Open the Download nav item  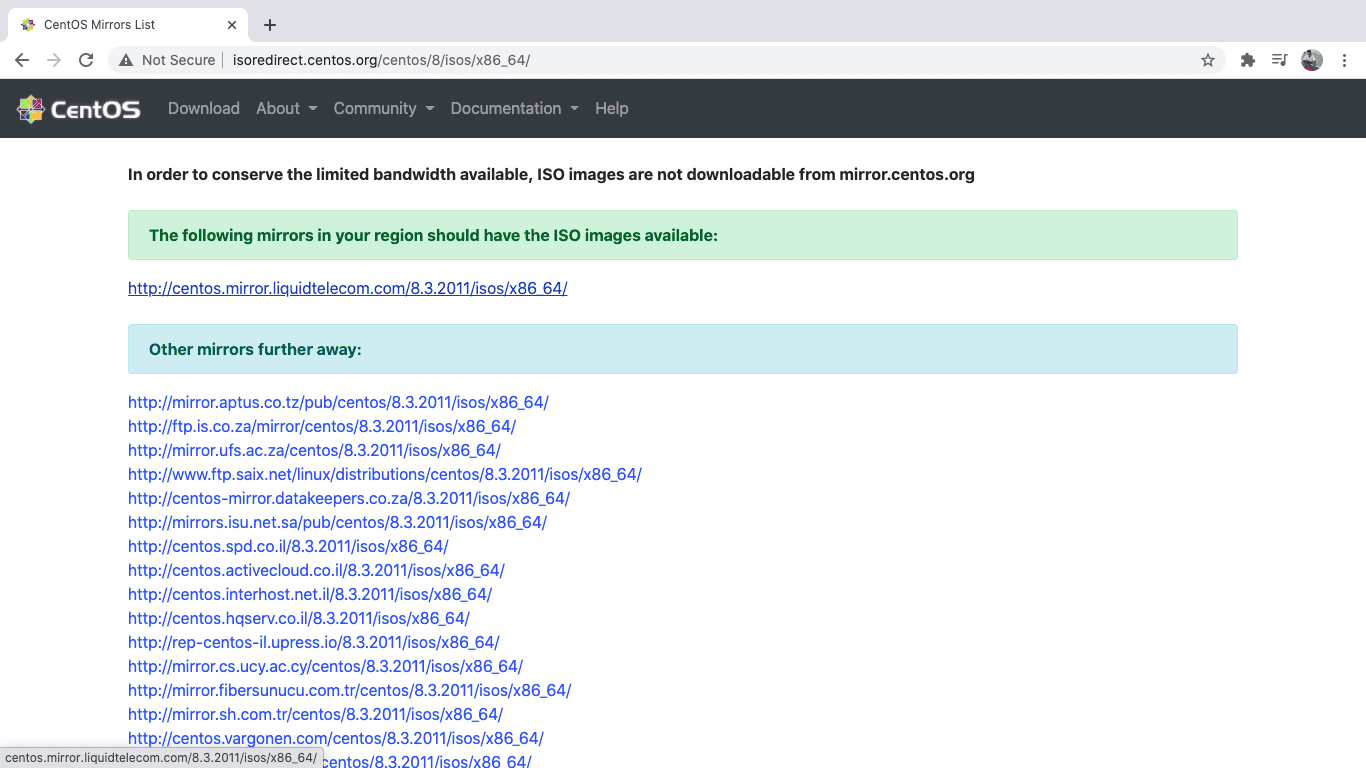click(x=204, y=108)
